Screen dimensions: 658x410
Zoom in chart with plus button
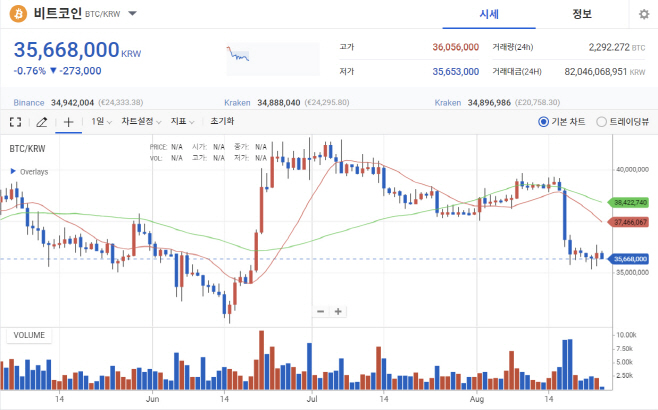[x=338, y=311]
